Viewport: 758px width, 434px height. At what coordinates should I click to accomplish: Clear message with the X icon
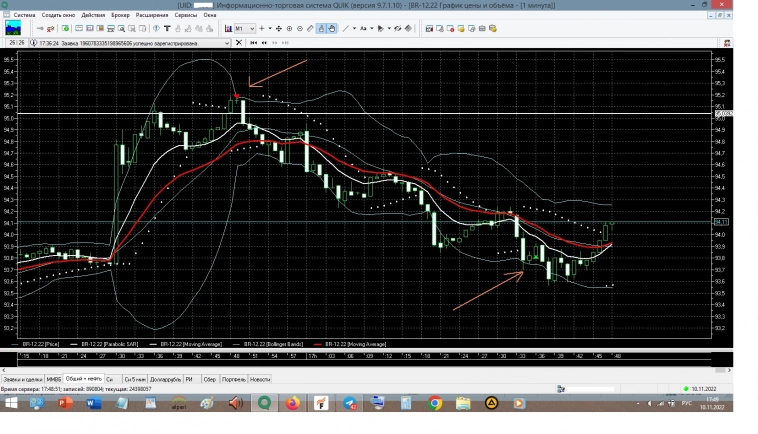click(x=238, y=43)
